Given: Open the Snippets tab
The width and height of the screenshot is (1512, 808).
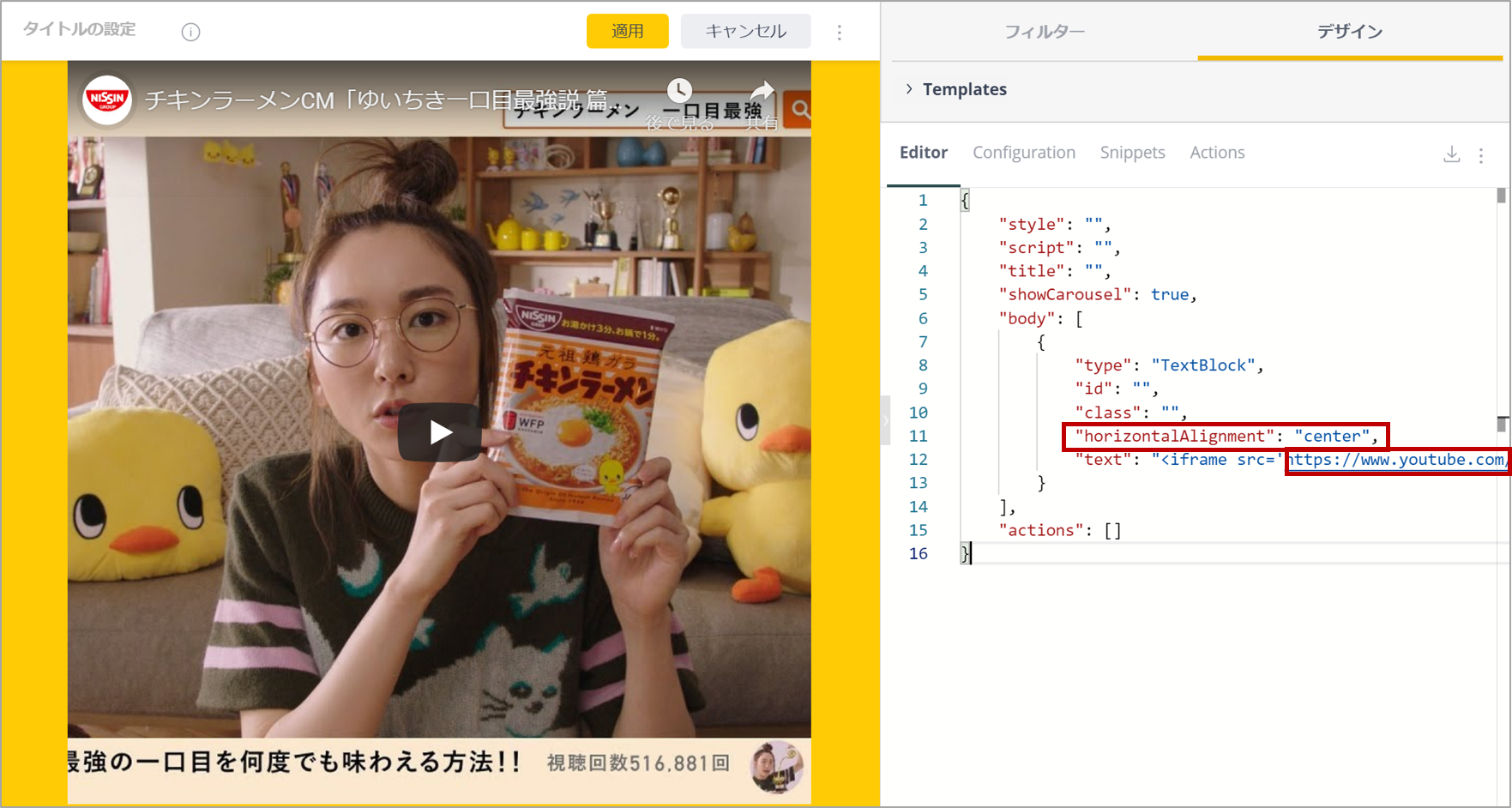Looking at the screenshot, I should pos(1132,152).
